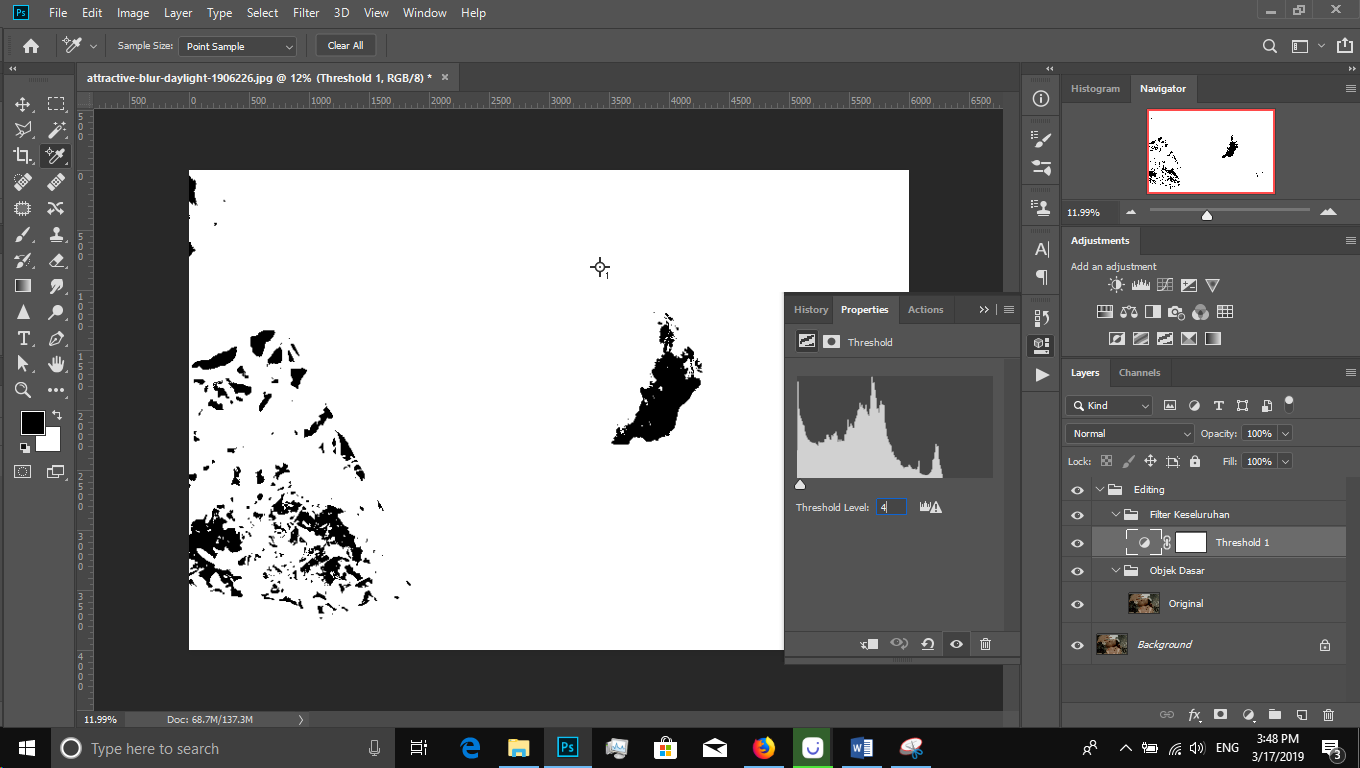
Task: Select the Crop tool
Action: [x=22, y=156]
